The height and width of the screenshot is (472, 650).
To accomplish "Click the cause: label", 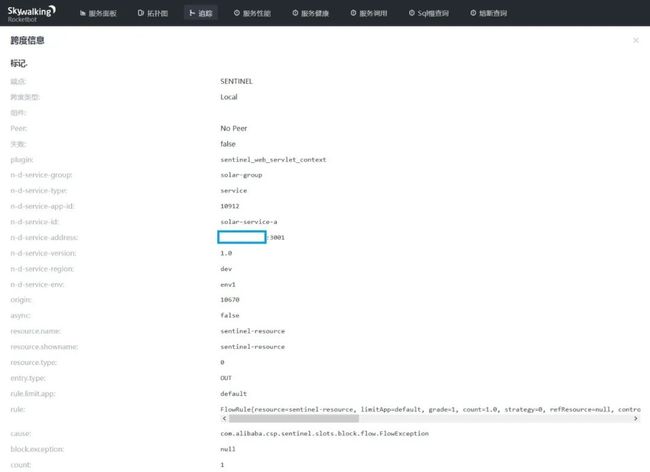I will click(21, 433).
